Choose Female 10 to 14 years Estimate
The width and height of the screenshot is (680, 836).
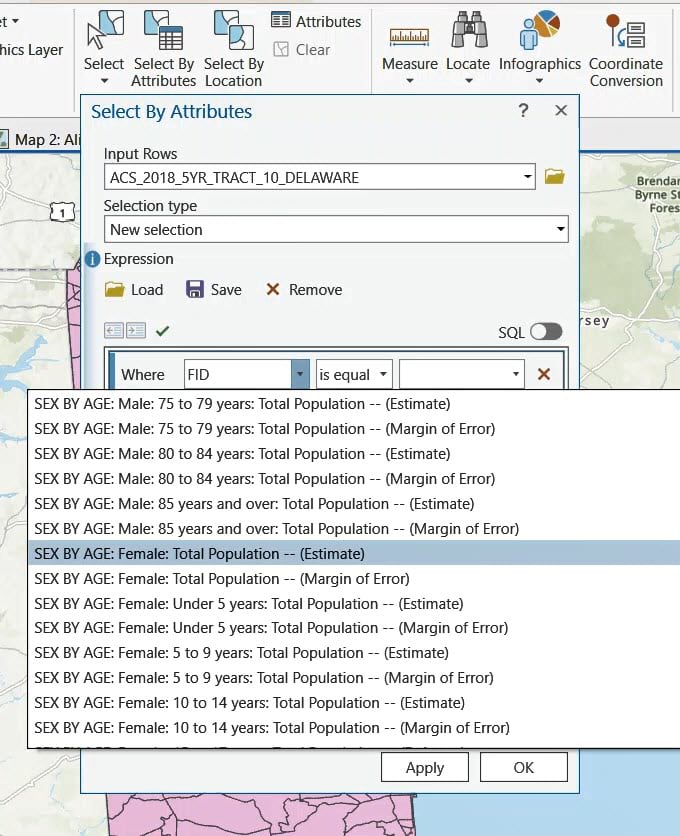[x=354, y=703]
